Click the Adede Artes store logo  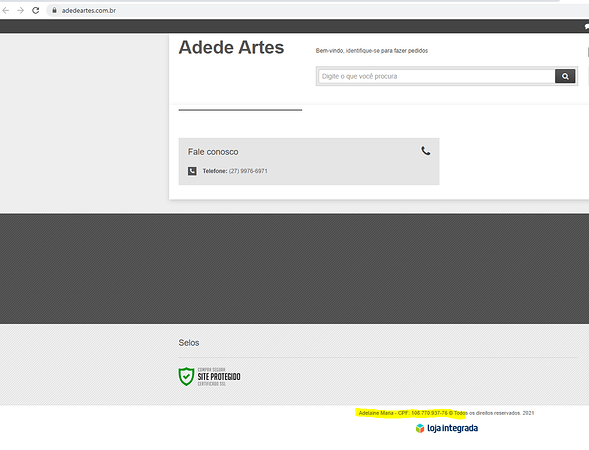pyautogui.click(x=231, y=47)
